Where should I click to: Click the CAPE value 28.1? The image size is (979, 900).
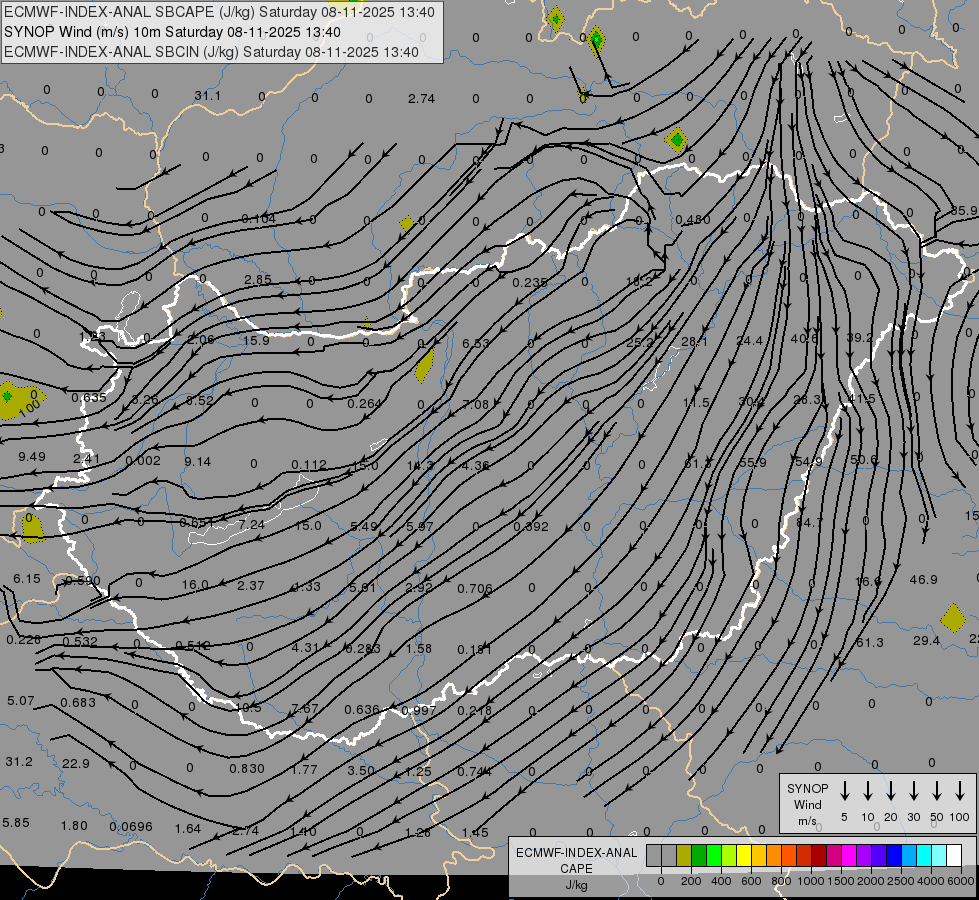[694, 342]
